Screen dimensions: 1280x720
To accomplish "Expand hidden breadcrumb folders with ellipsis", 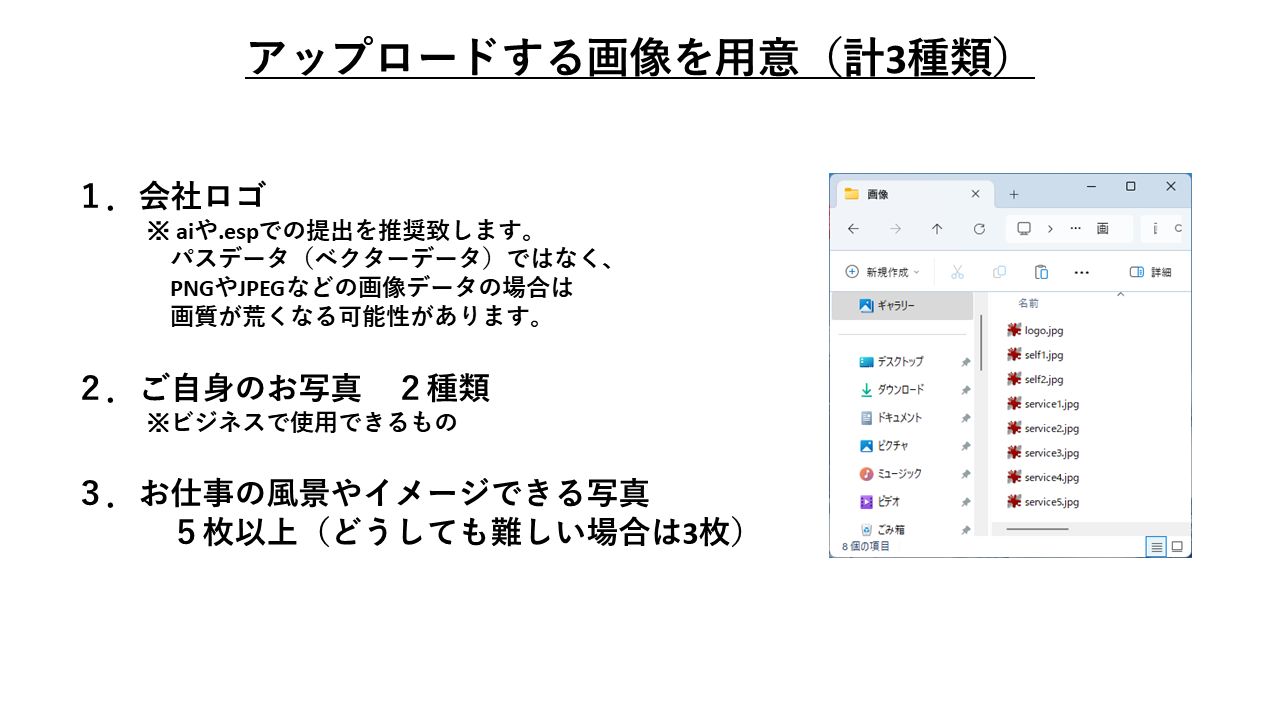I will (x=1076, y=229).
